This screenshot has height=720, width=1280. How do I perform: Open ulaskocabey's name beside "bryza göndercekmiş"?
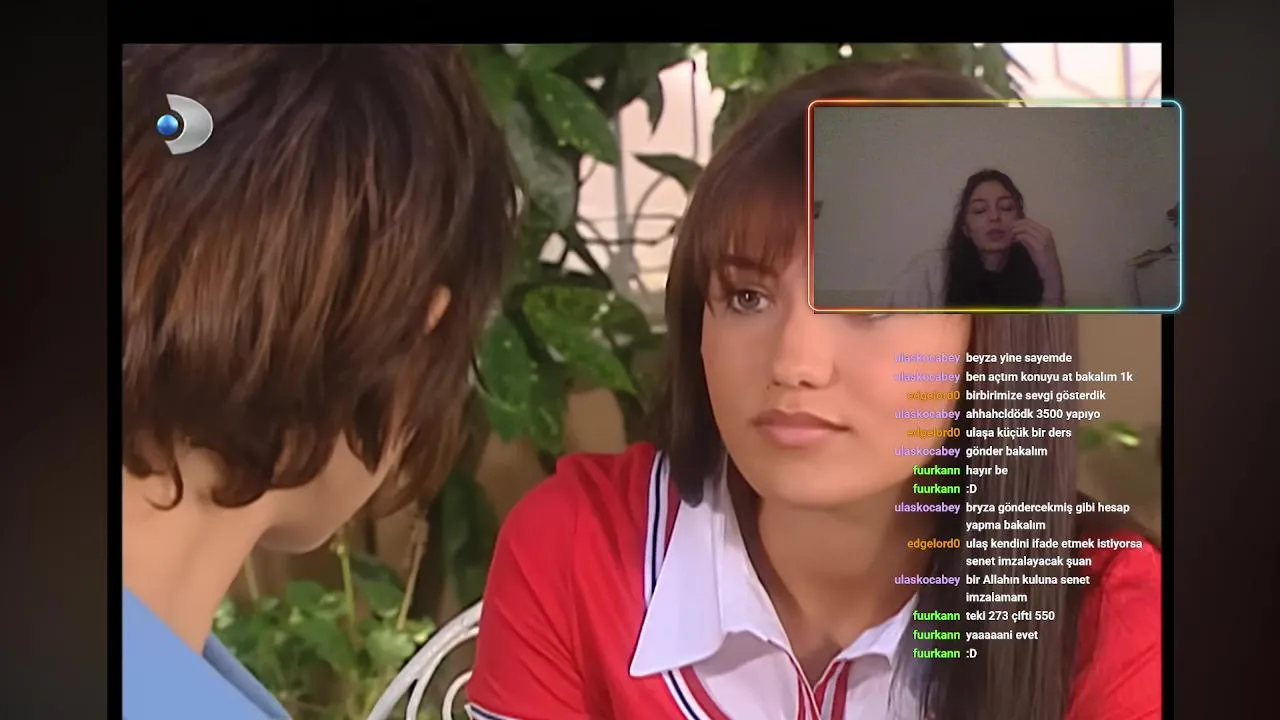coord(927,507)
